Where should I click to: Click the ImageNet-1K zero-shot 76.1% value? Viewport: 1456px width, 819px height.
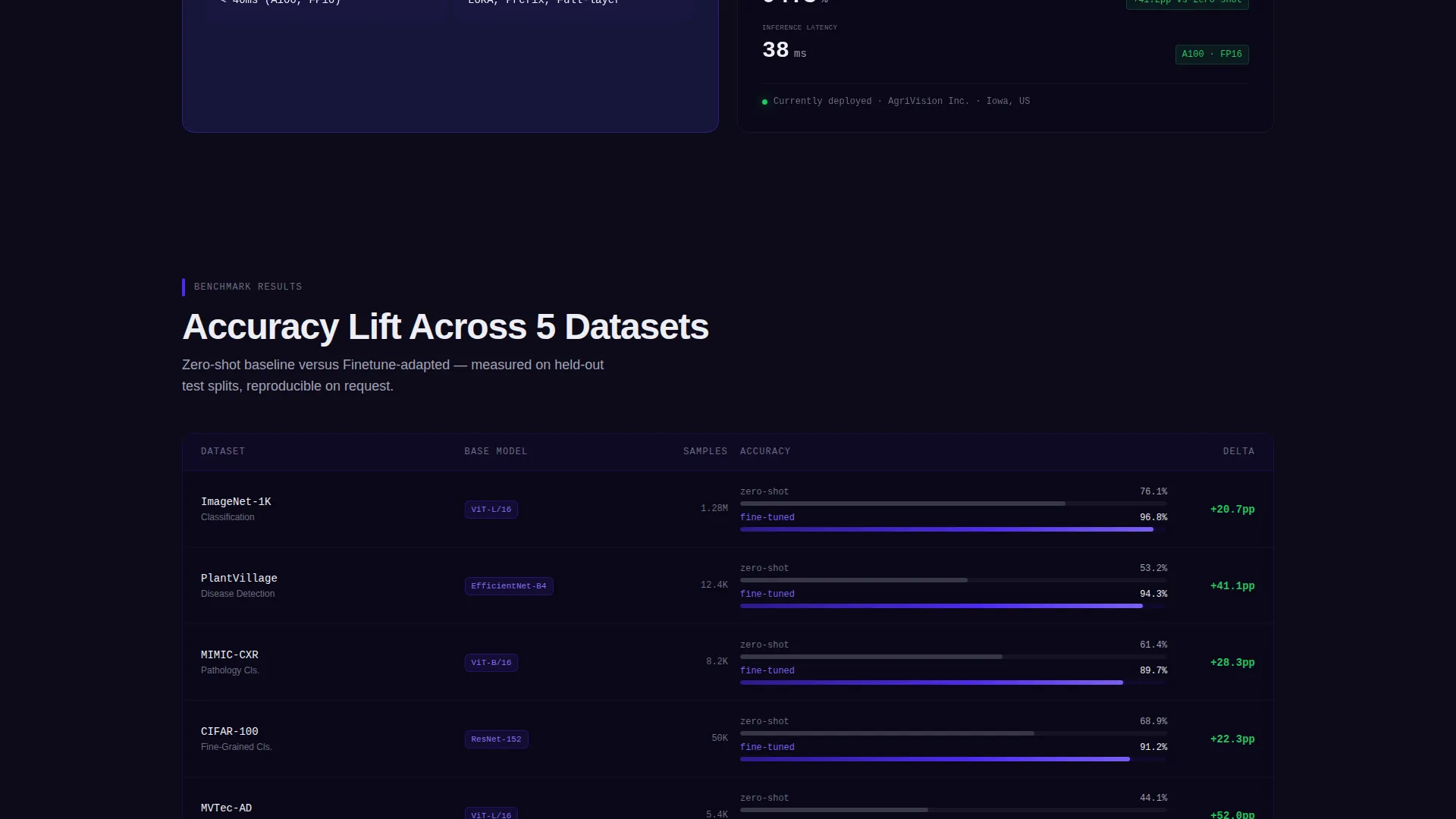(1153, 491)
